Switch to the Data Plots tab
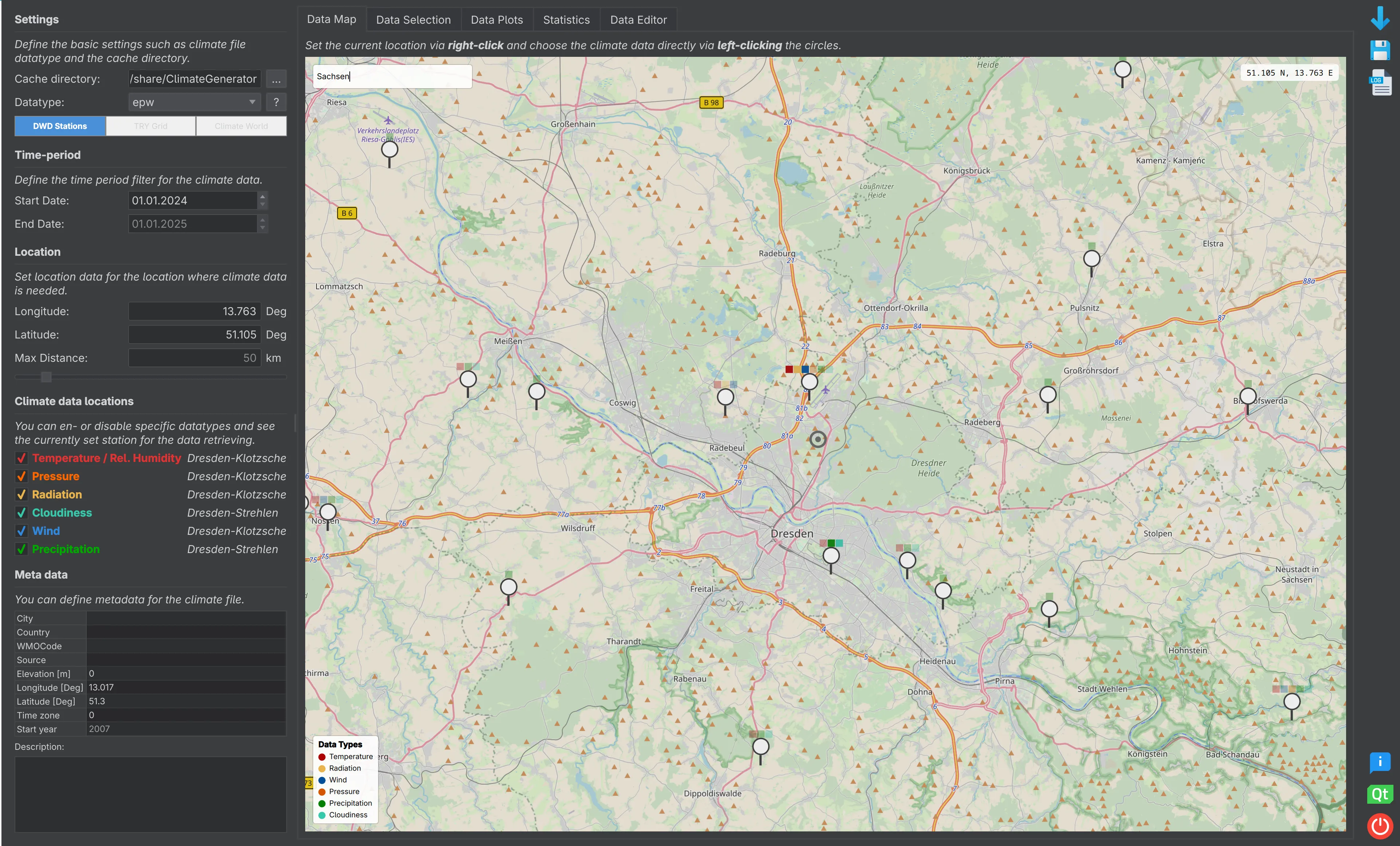 [496, 19]
